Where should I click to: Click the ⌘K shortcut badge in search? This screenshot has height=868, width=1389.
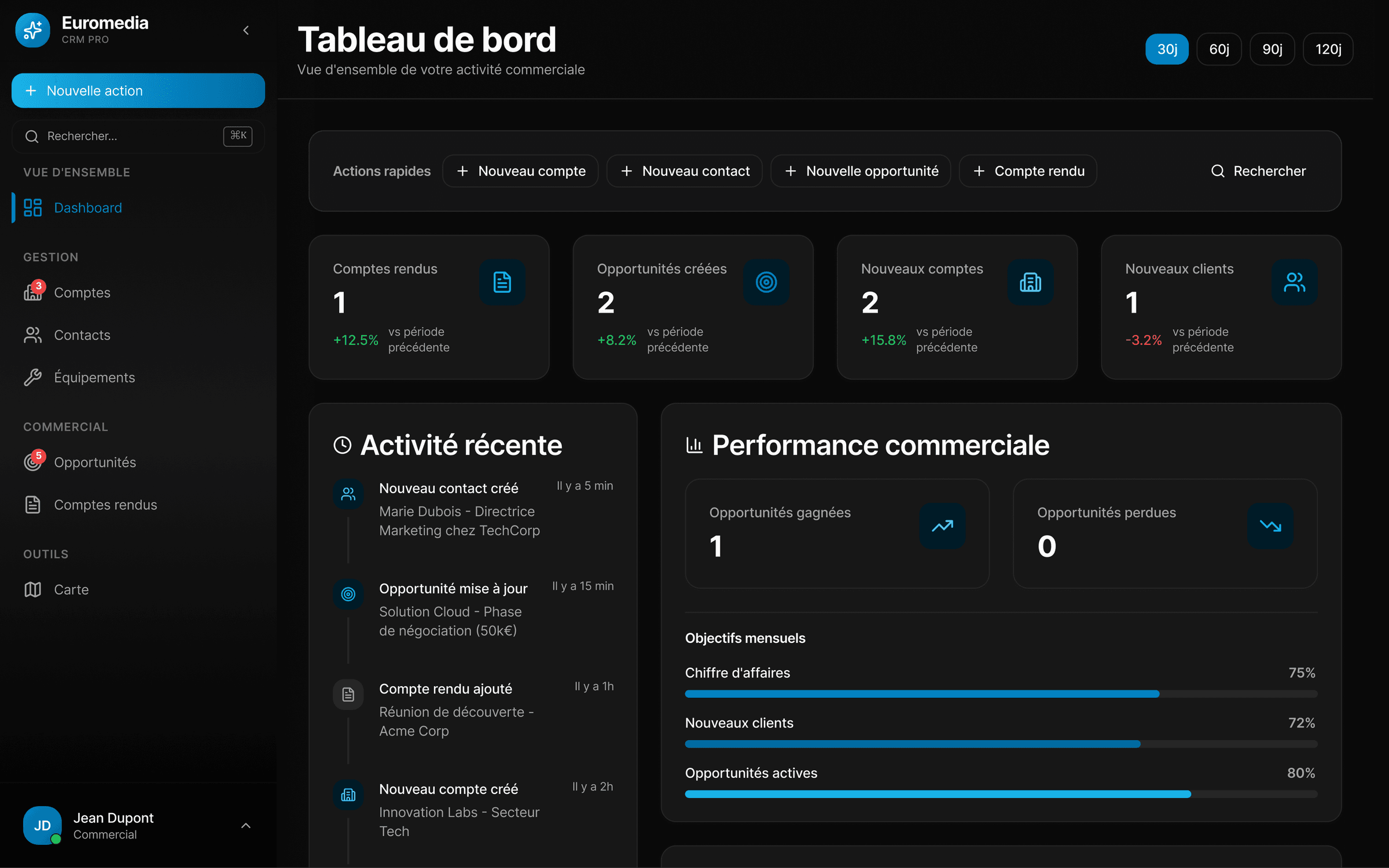pyautogui.click(x=238, y=136)
